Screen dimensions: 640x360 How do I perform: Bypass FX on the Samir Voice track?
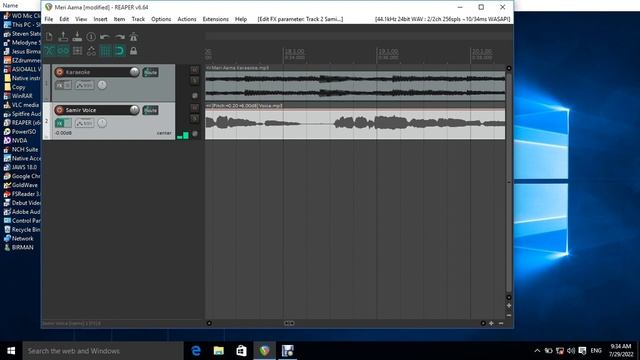tap(68, 123)
